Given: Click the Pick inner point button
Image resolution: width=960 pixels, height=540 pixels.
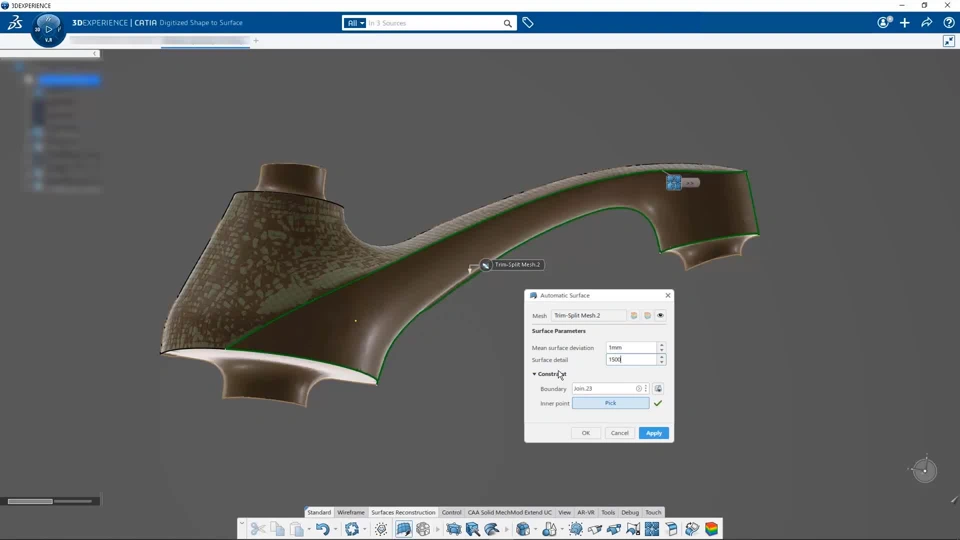Looking at the screenshot, I should pyautogui.click(x=610, y=403).
